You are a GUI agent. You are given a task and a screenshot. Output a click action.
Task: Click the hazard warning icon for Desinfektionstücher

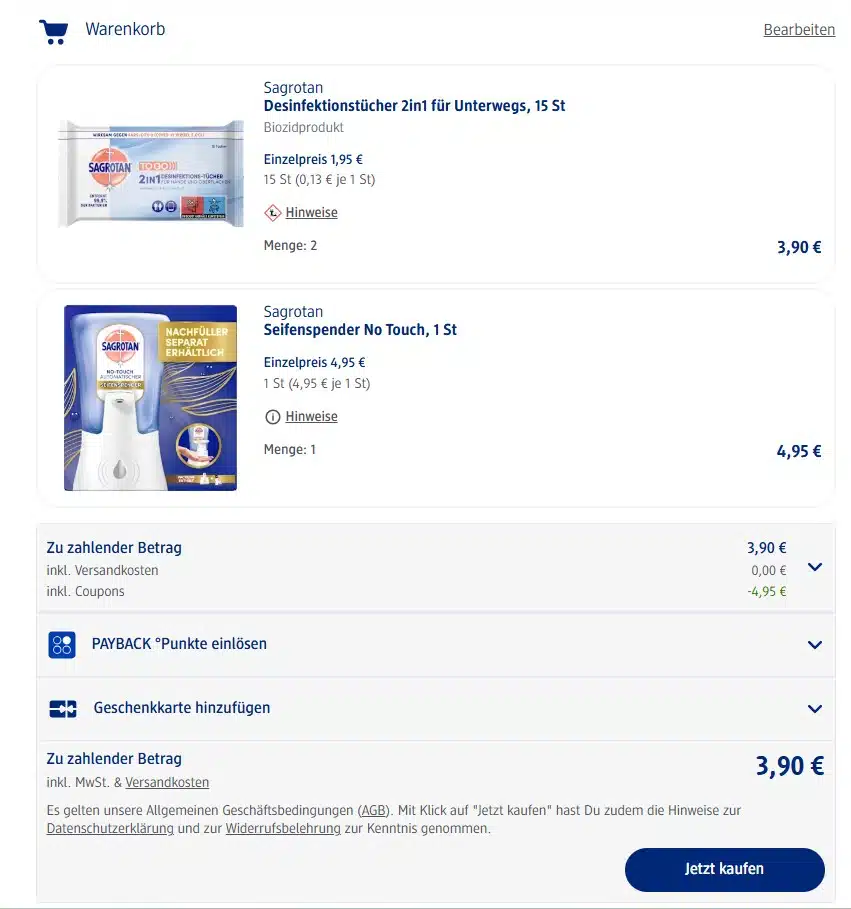click(272, 213)
